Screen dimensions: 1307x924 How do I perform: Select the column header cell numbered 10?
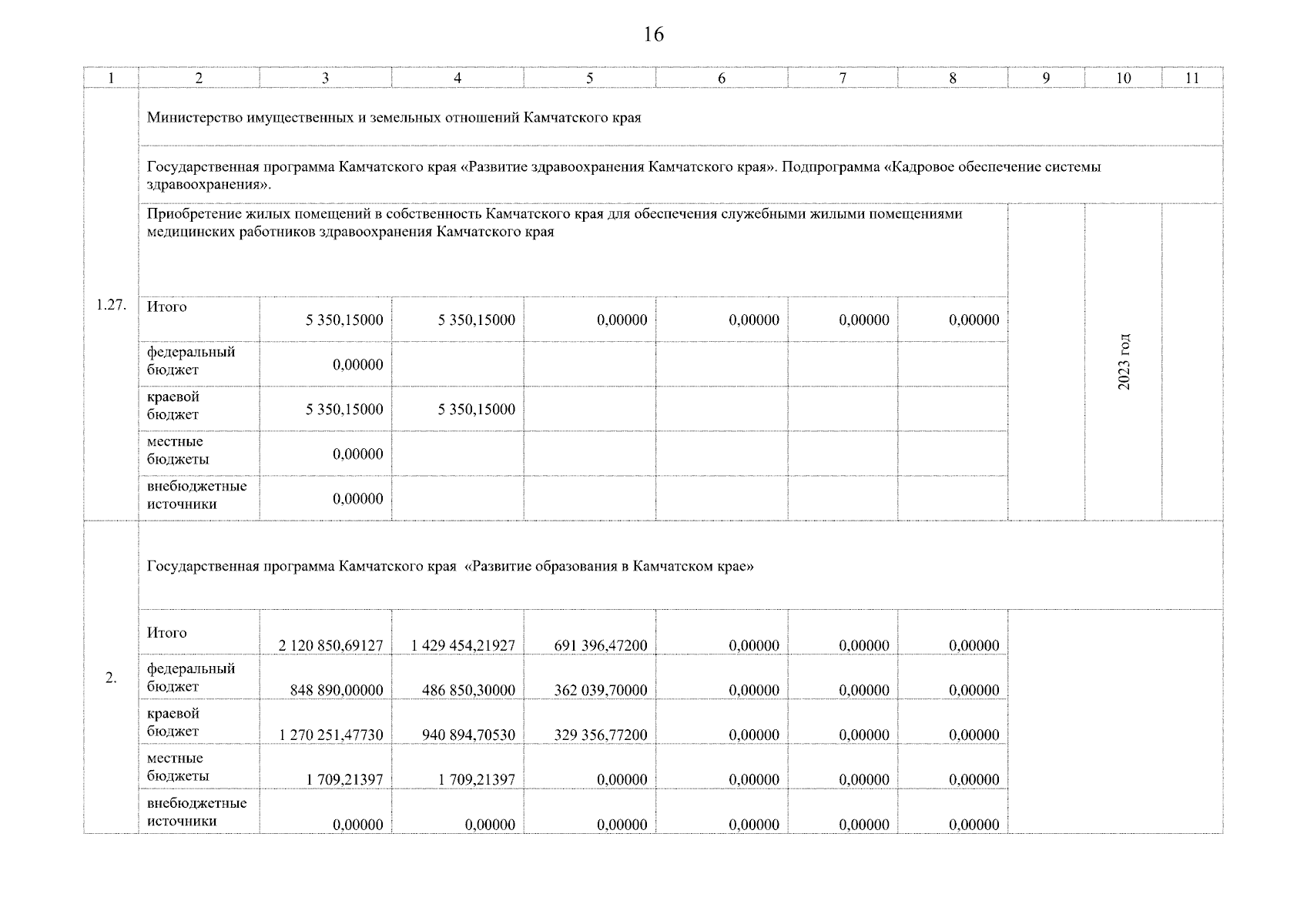1123,78
